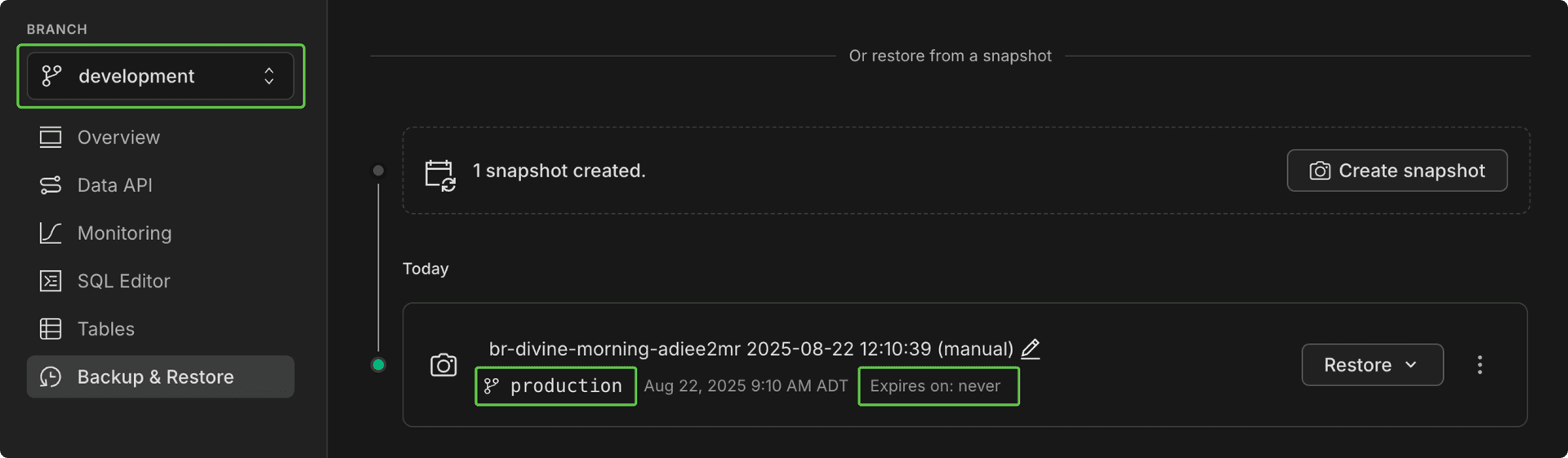
Task: Click the up-down chevrons in branch selector
Action: click(x=269, y=76)
